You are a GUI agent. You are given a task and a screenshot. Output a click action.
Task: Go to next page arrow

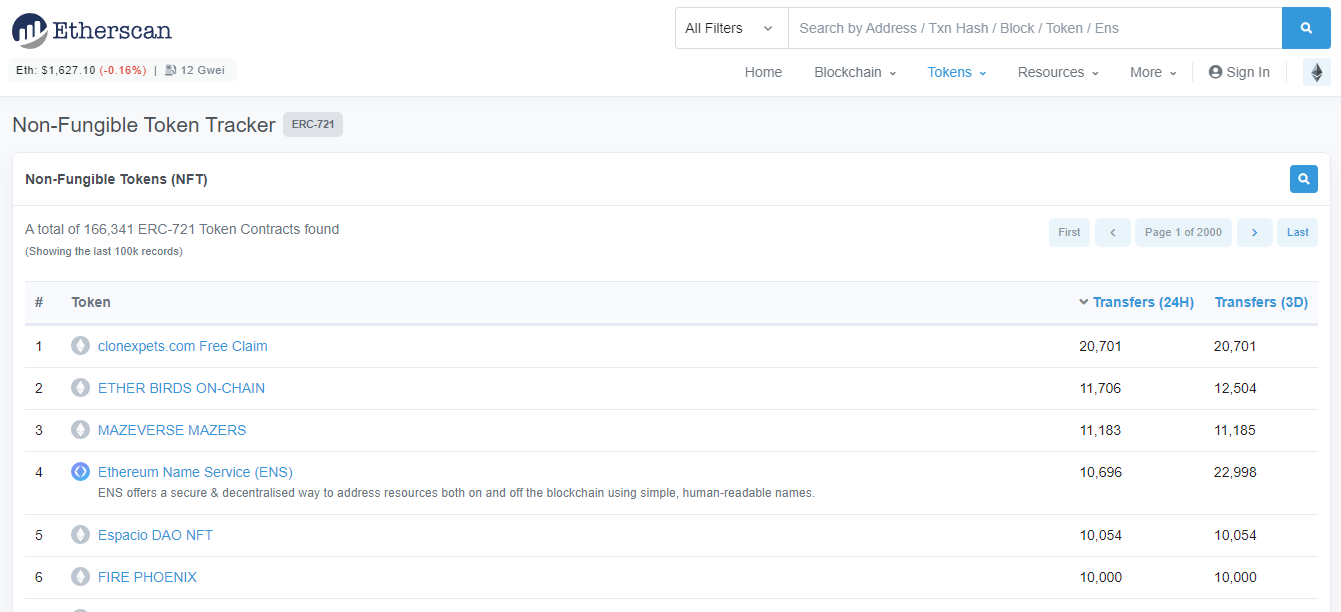coord(1255,232)
